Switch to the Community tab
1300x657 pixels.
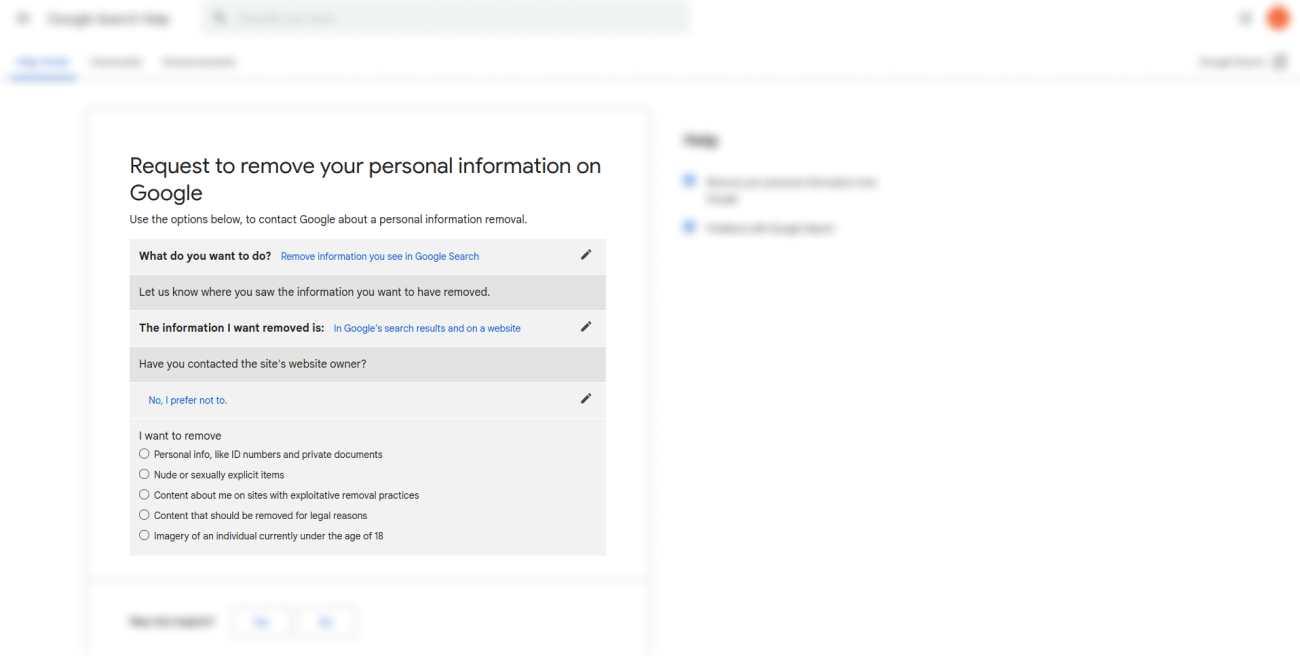[116, 62]
